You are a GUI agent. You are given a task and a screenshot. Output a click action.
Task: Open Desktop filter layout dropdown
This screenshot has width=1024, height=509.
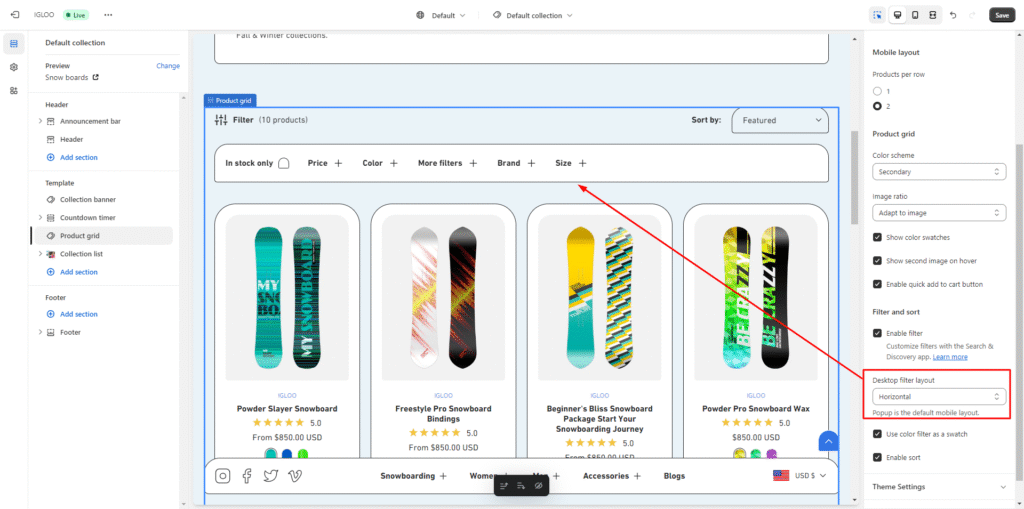pyautogui.click(x=938, y=397)
